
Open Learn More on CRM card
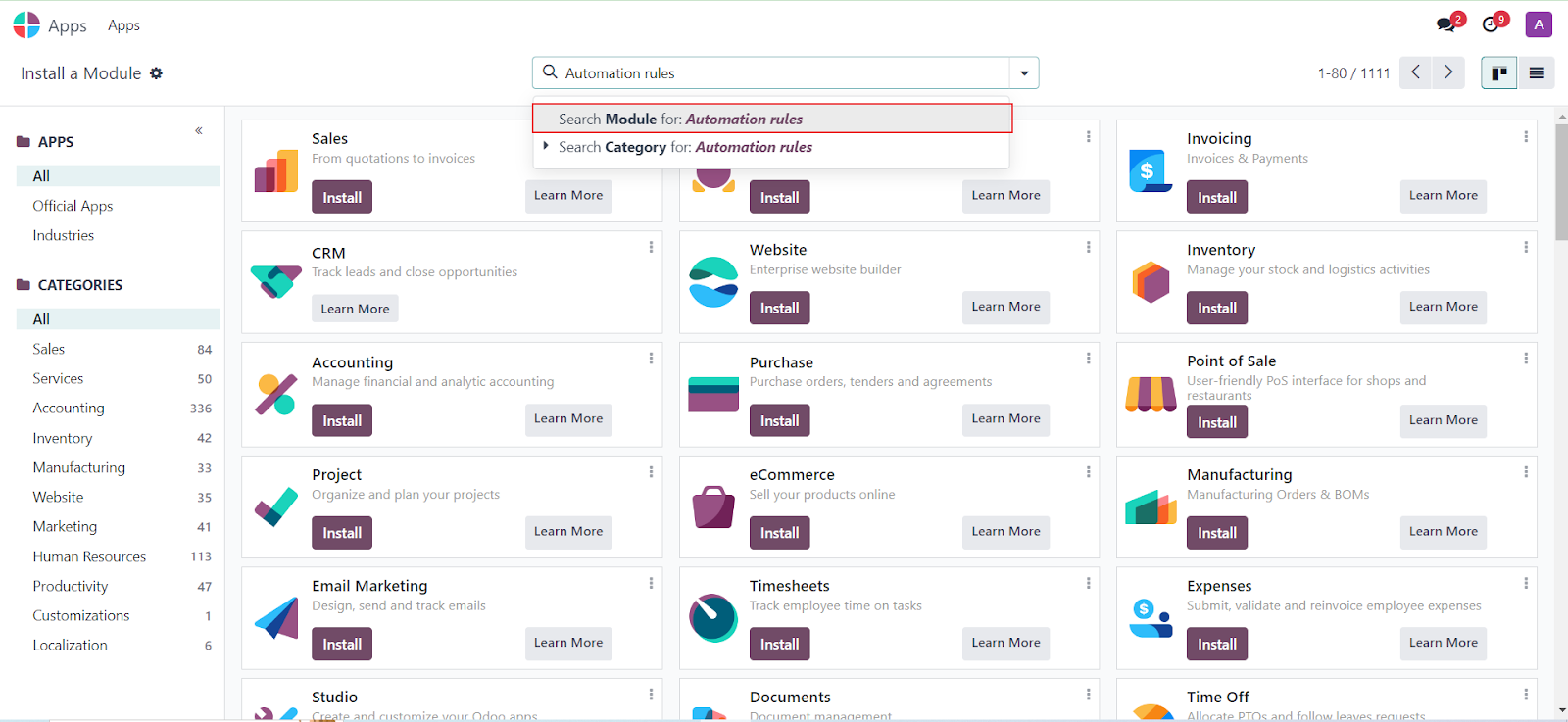(x=355, y=309)
